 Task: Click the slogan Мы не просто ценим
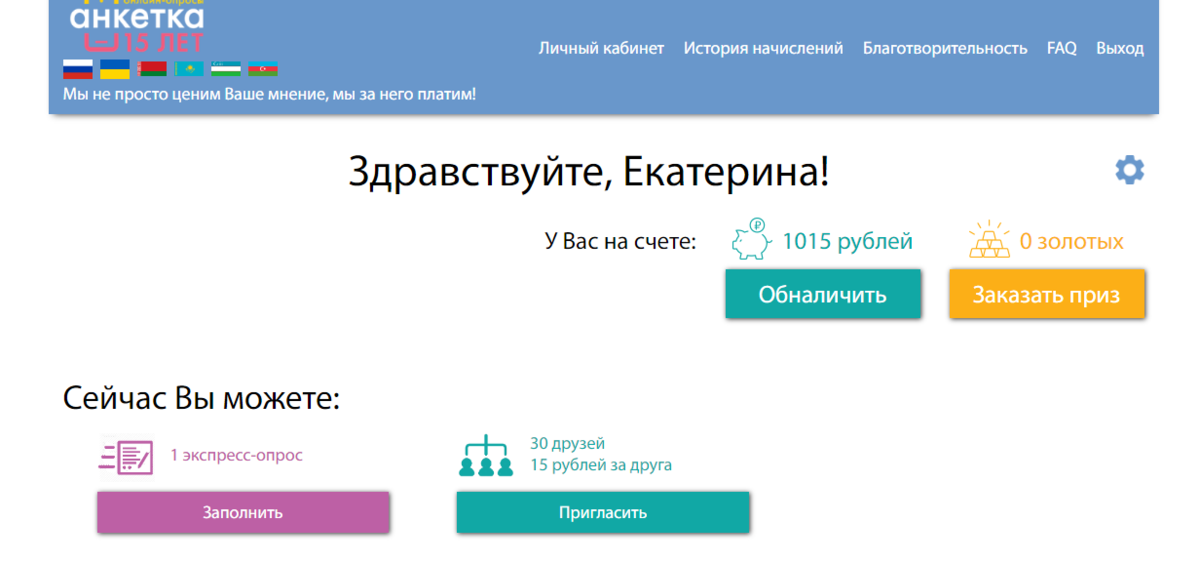point(269,94)
